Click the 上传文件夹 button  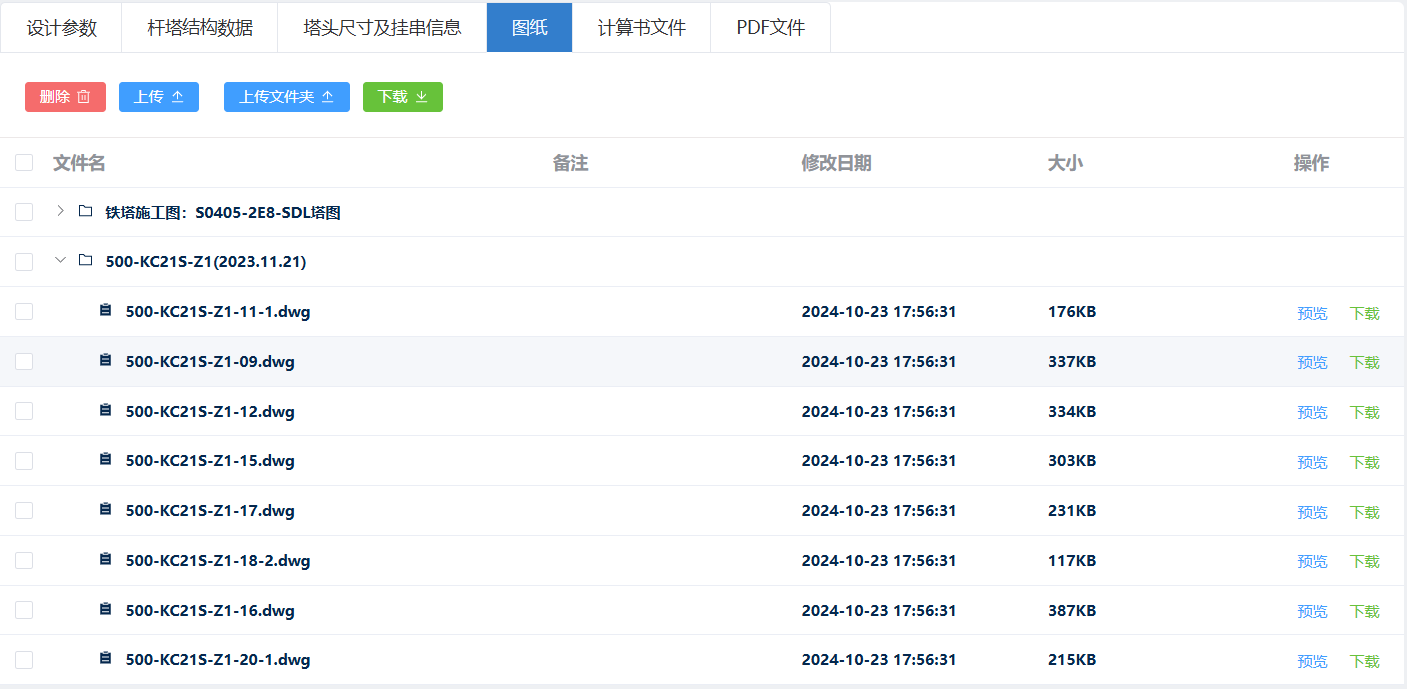pos(287,97)
